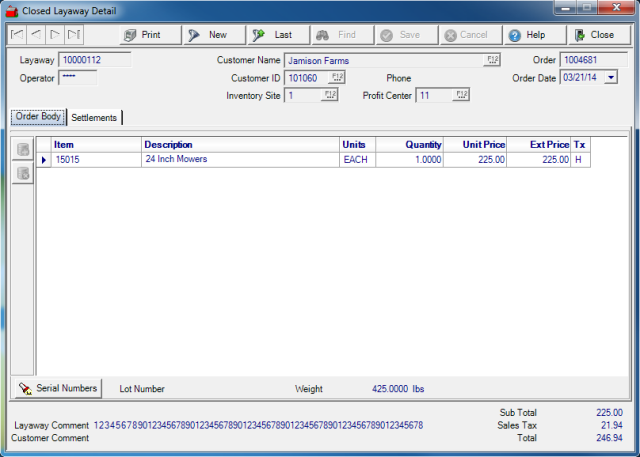This screenshot has height=457, width=640.
Task: Open the Customer Name F12 lookup
Action: 492,60
